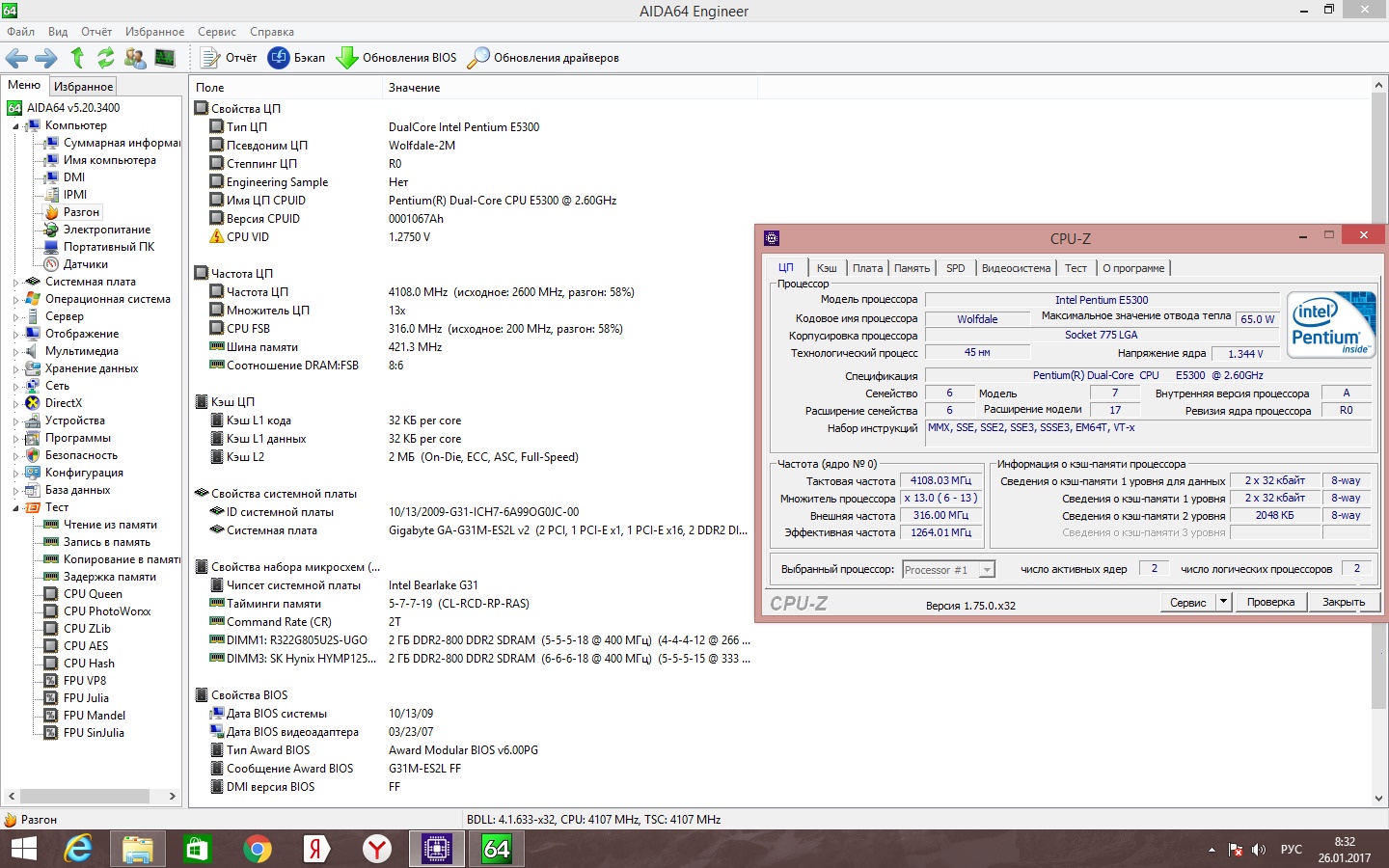
Task: Open the Windows Start button
Action: coord(23,849)
